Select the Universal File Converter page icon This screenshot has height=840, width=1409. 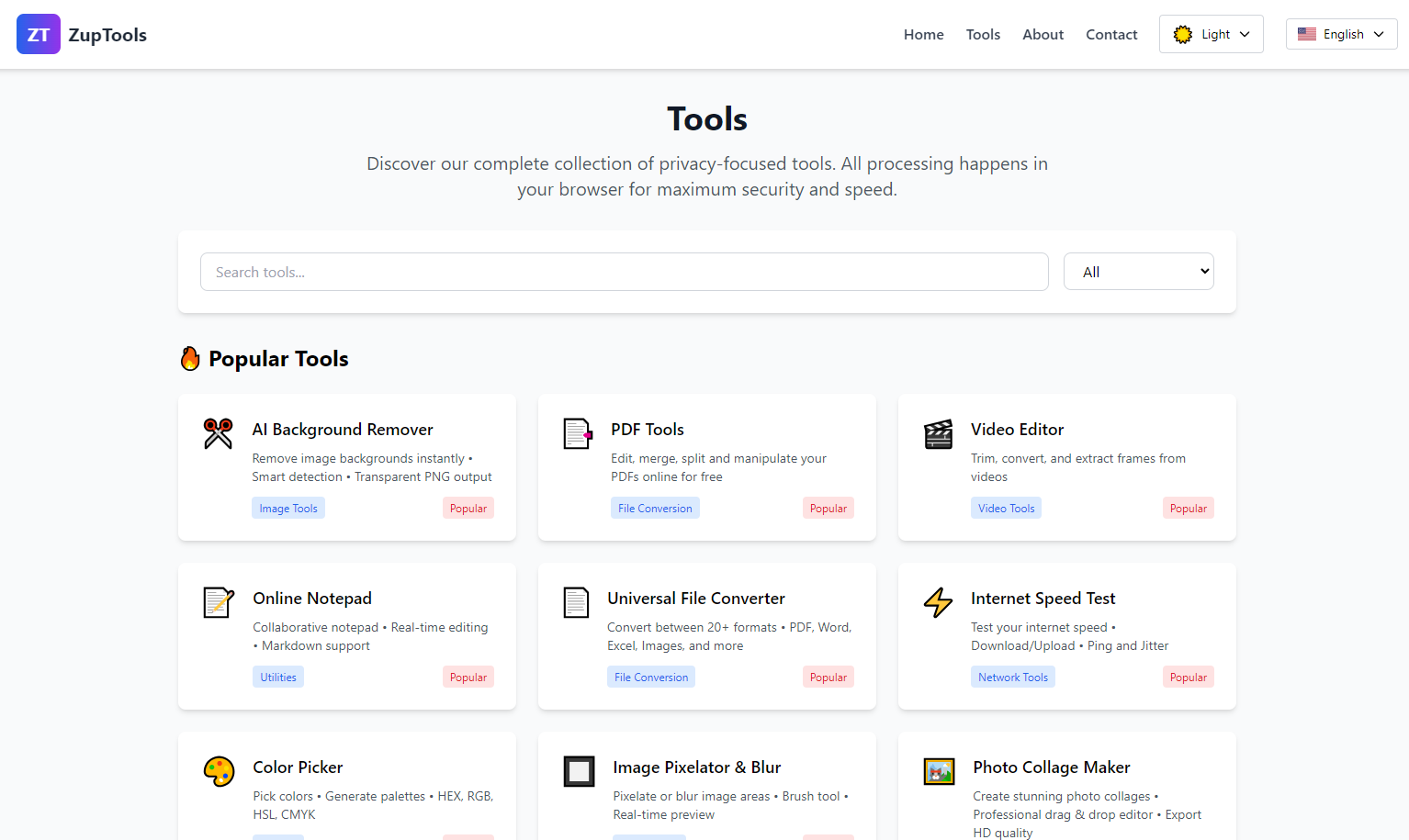pyautogui.click(x=577, y=603)
